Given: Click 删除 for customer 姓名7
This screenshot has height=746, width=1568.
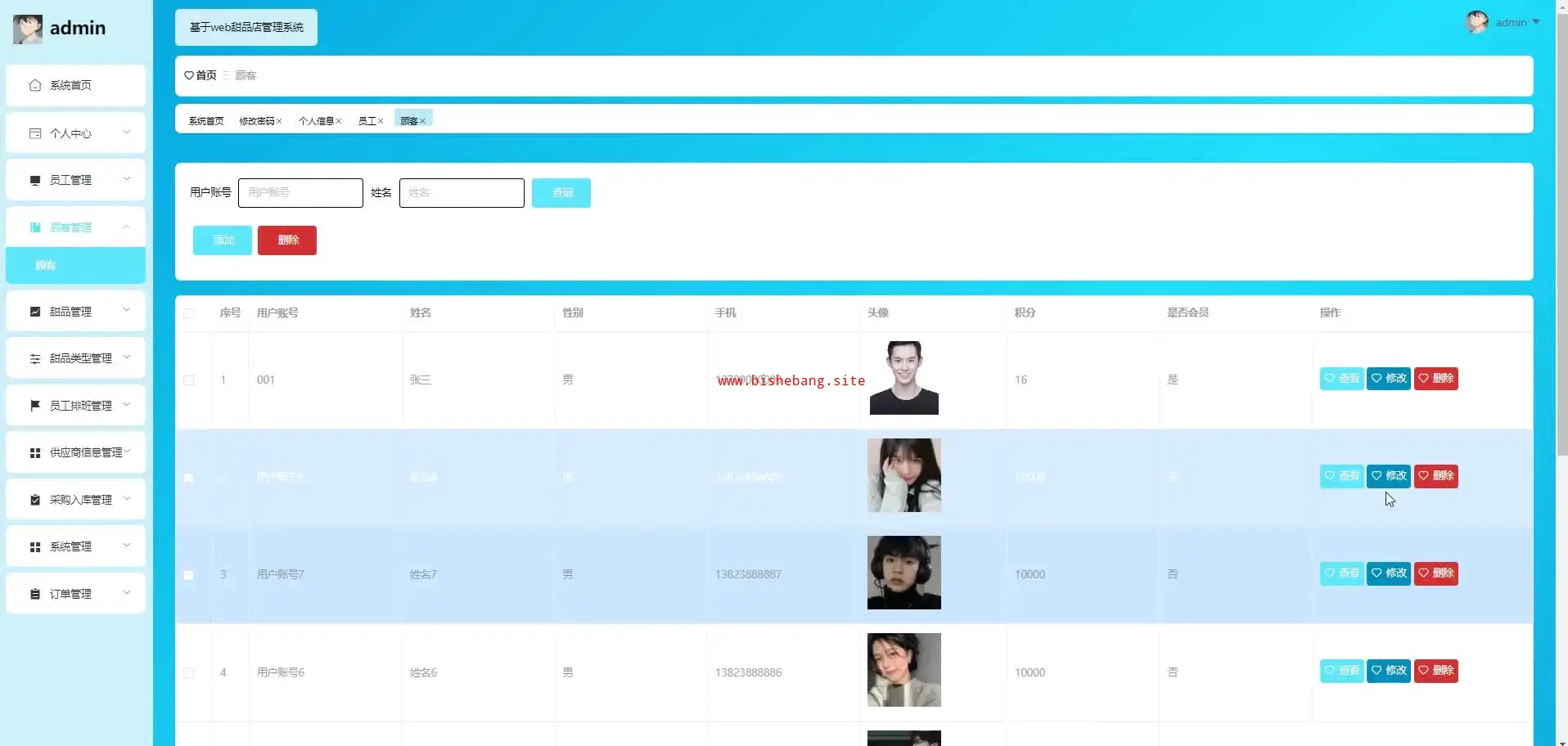Looking at the screenshot, I should 1436,573.
